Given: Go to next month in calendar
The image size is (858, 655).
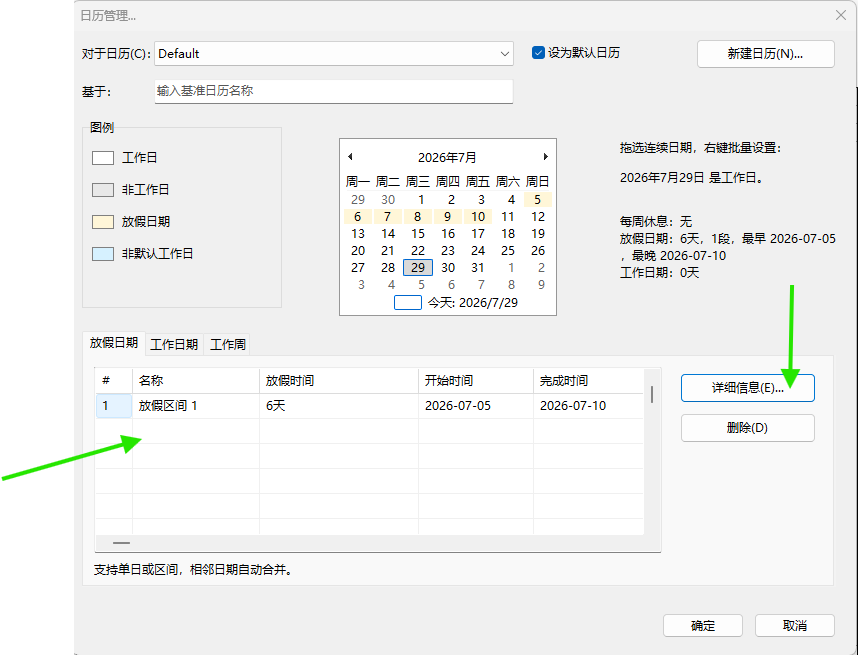Looking at the screenshot, I should point(546,157).
